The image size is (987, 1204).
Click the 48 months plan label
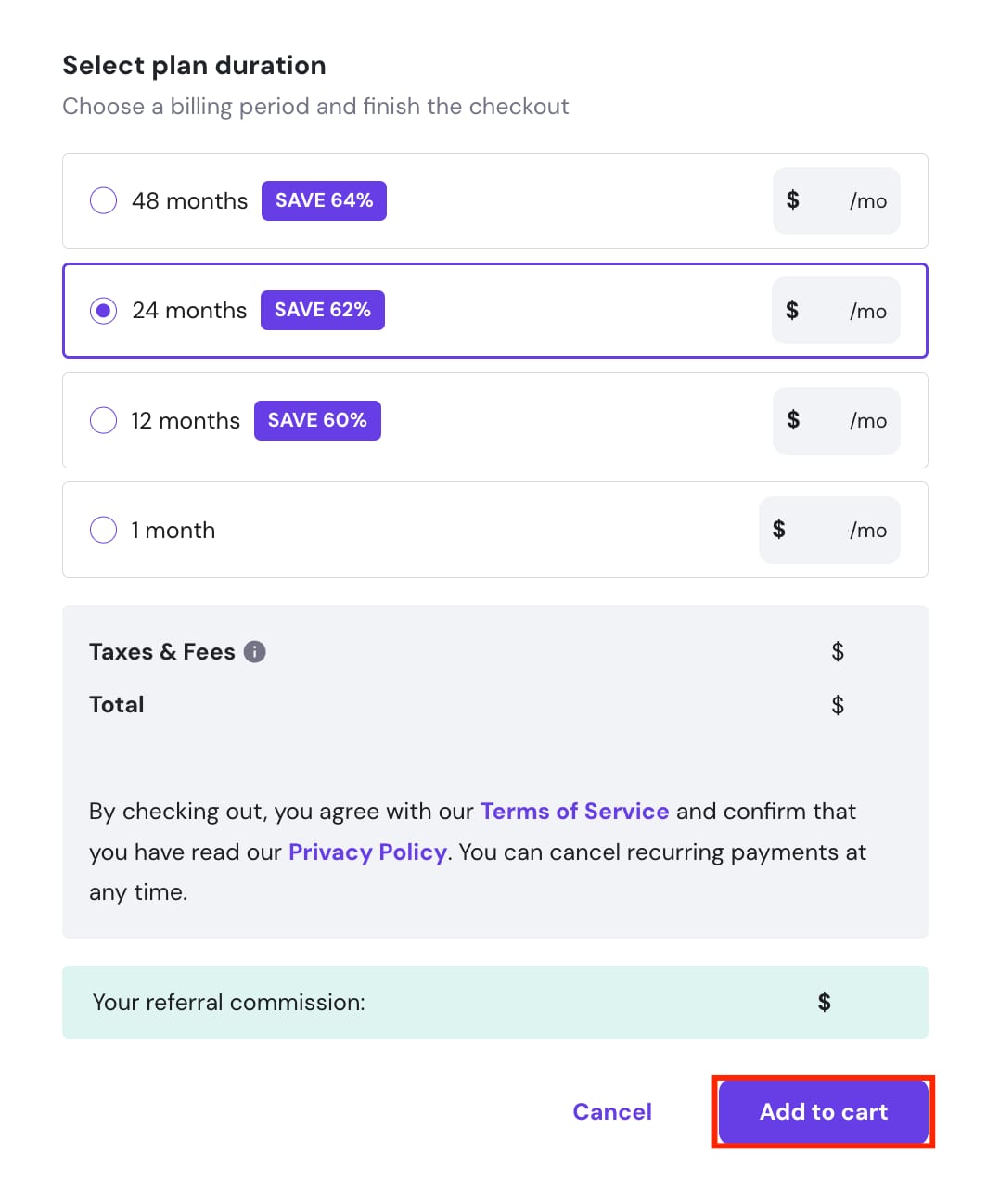pos(189,201)
